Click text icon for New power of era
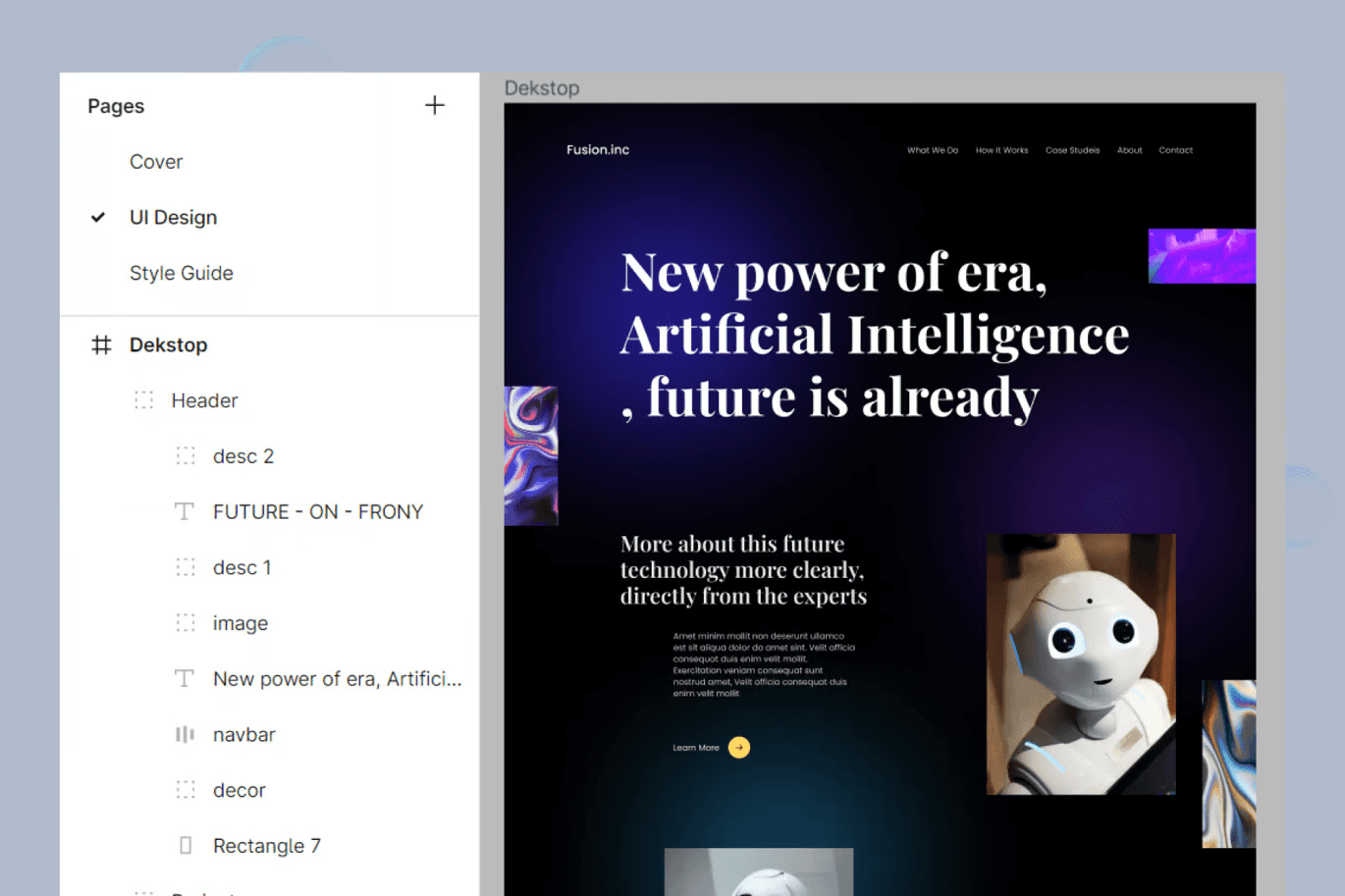The image size is (1345, 896). tap(185, 678)
